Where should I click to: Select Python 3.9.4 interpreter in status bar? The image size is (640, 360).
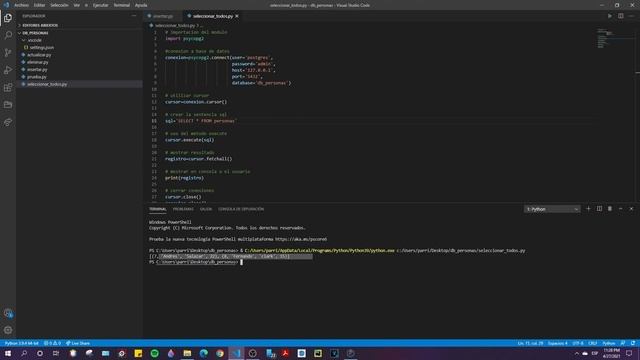pyautogui.click(x=21, y=343)
